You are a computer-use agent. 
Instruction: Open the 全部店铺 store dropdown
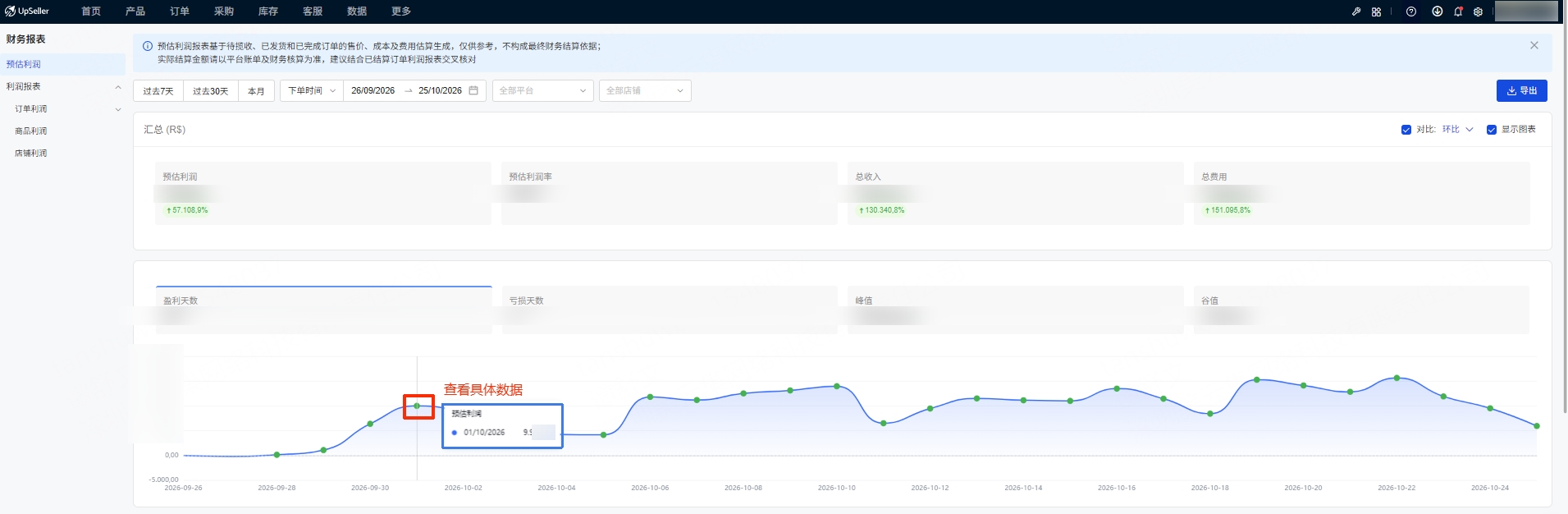(645, 90)
